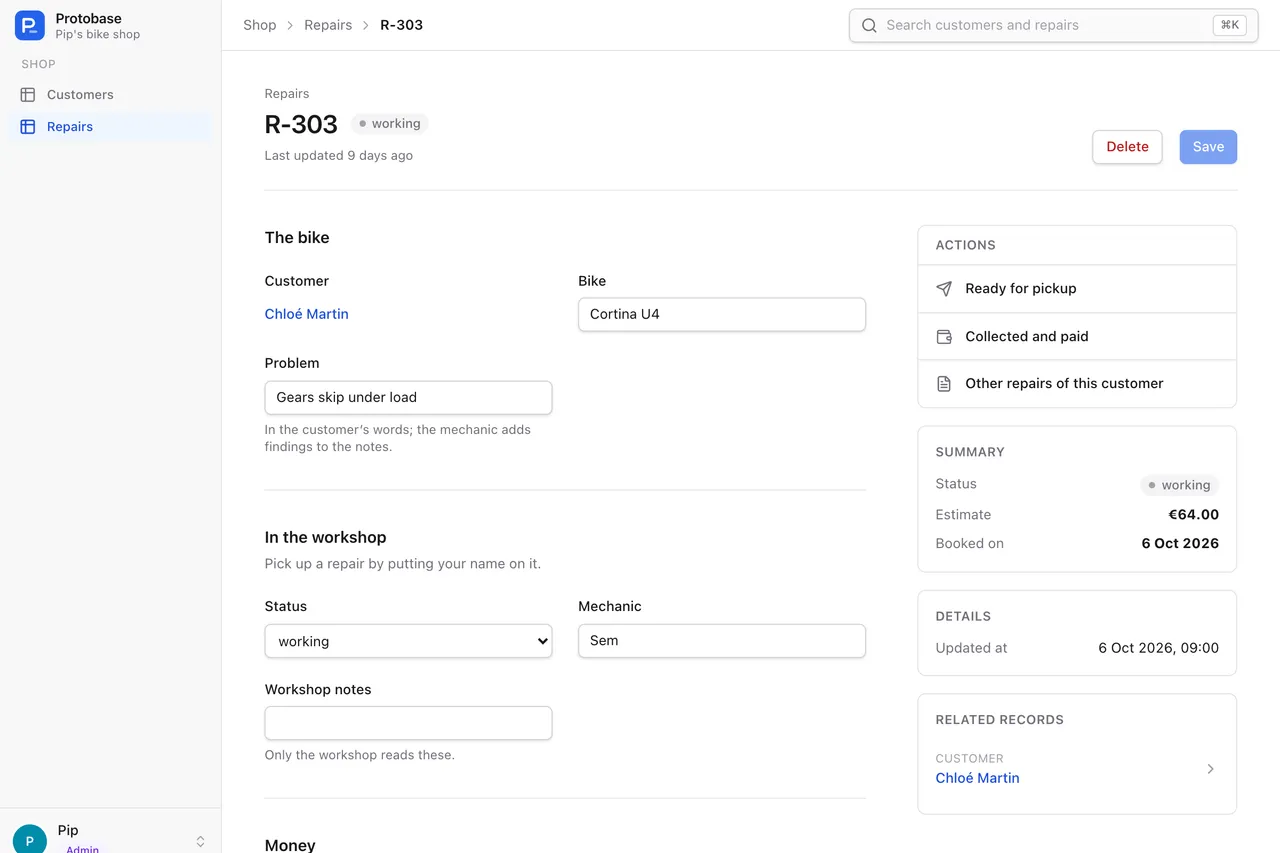The image size is (1280, 853).
Task: Mark repair as Collected and paid
Action: point(1077,337)
